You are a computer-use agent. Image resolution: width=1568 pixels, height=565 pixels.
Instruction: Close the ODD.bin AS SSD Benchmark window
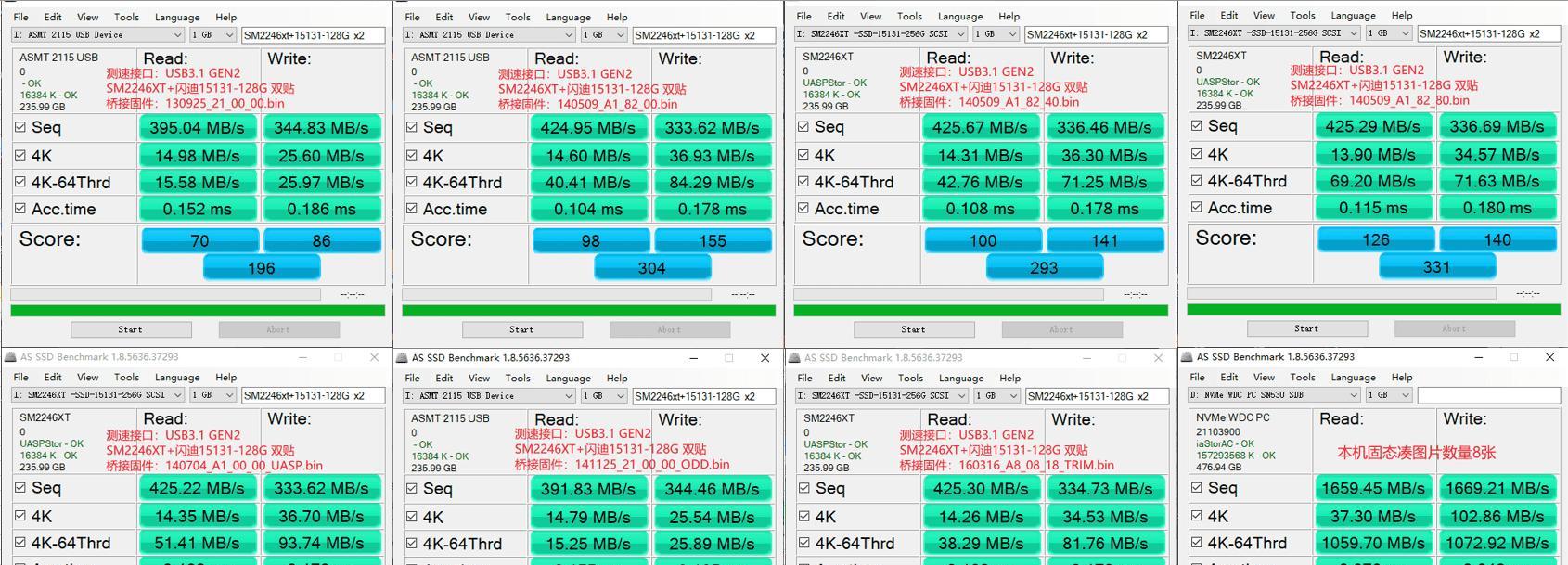(x=765, y=358)
